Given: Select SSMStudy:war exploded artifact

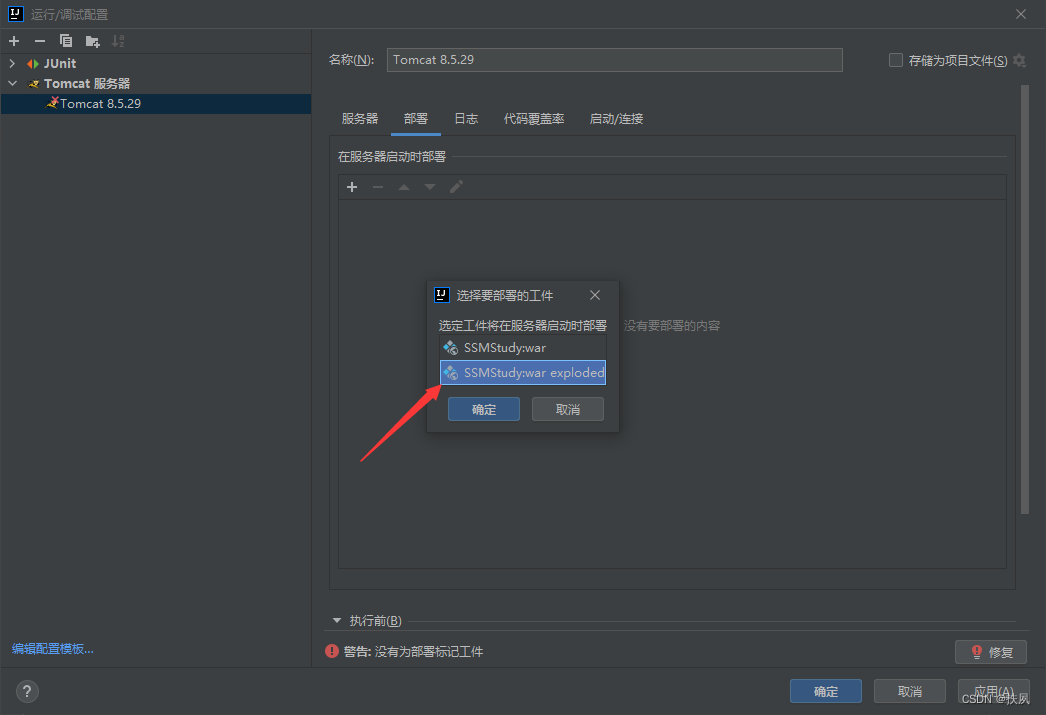Looking at the screenshot, I should 523,373.
